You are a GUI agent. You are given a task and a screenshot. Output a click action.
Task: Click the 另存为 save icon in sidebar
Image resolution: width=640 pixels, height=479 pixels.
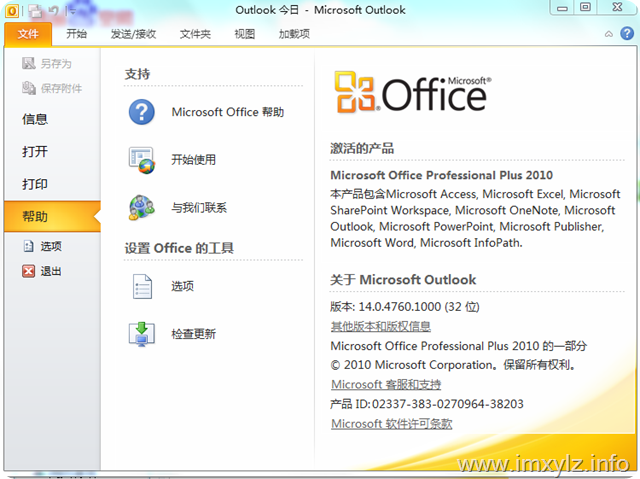tap(29, 63)
